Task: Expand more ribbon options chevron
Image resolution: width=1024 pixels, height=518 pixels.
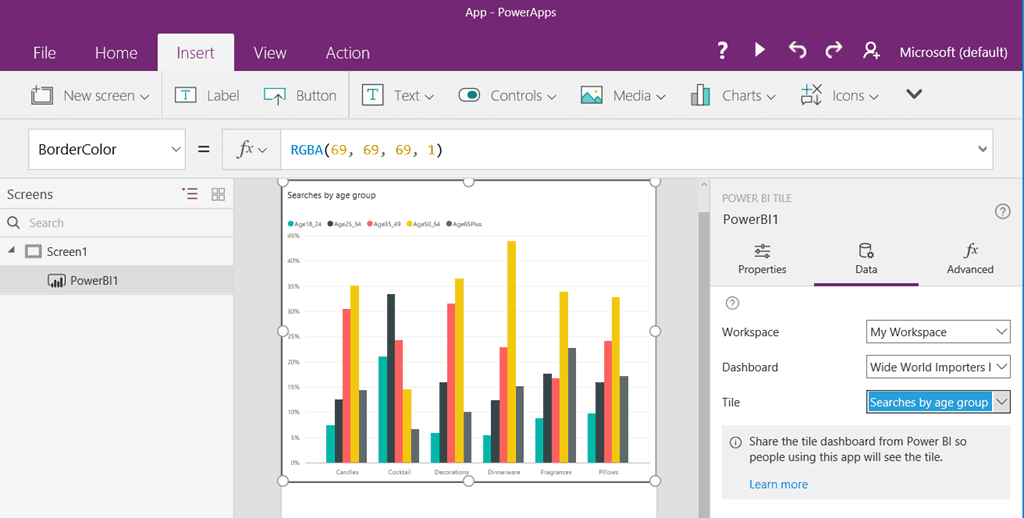Action: pos(914,95)
